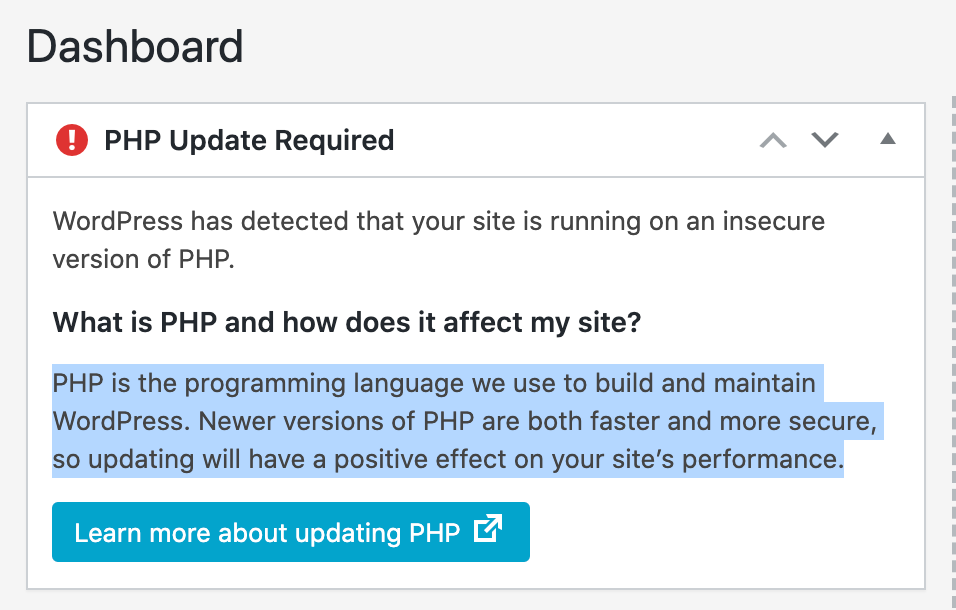This screenshot has height=610, width=956.
Task: Click the PHP Update Required widget title
Action: click(x=249, y=141)
